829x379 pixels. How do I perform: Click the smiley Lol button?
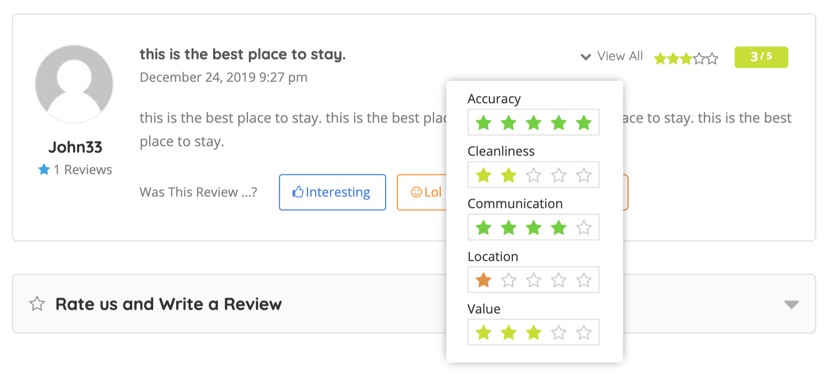click(421, 192)
